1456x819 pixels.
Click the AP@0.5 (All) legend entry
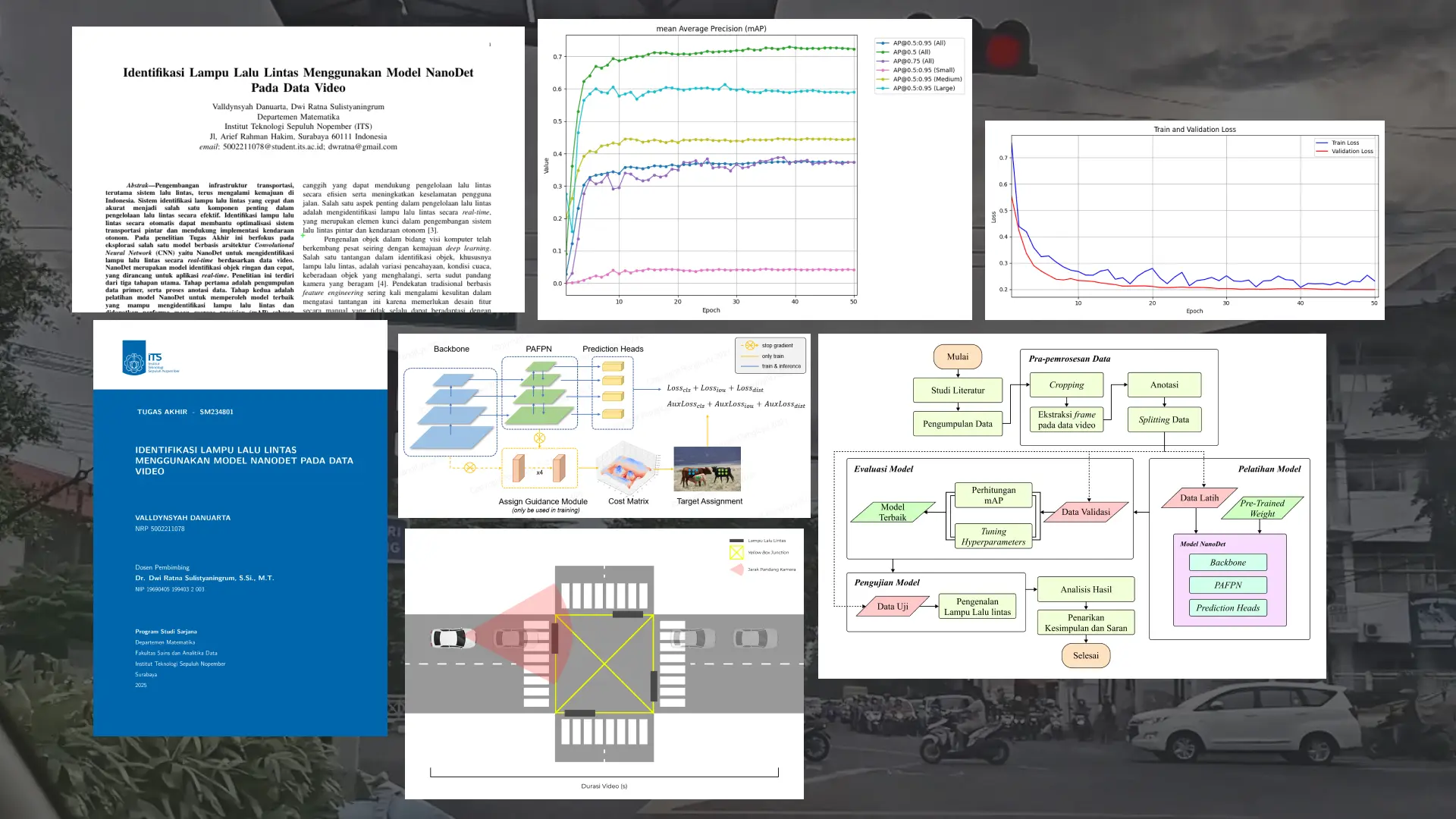coord(904,52)
